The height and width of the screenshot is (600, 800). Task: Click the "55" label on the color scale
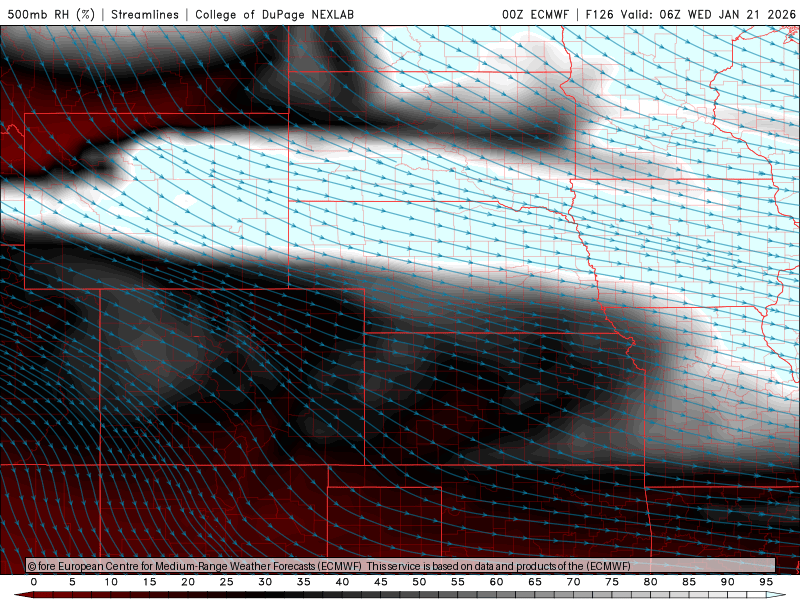(458, 582)
